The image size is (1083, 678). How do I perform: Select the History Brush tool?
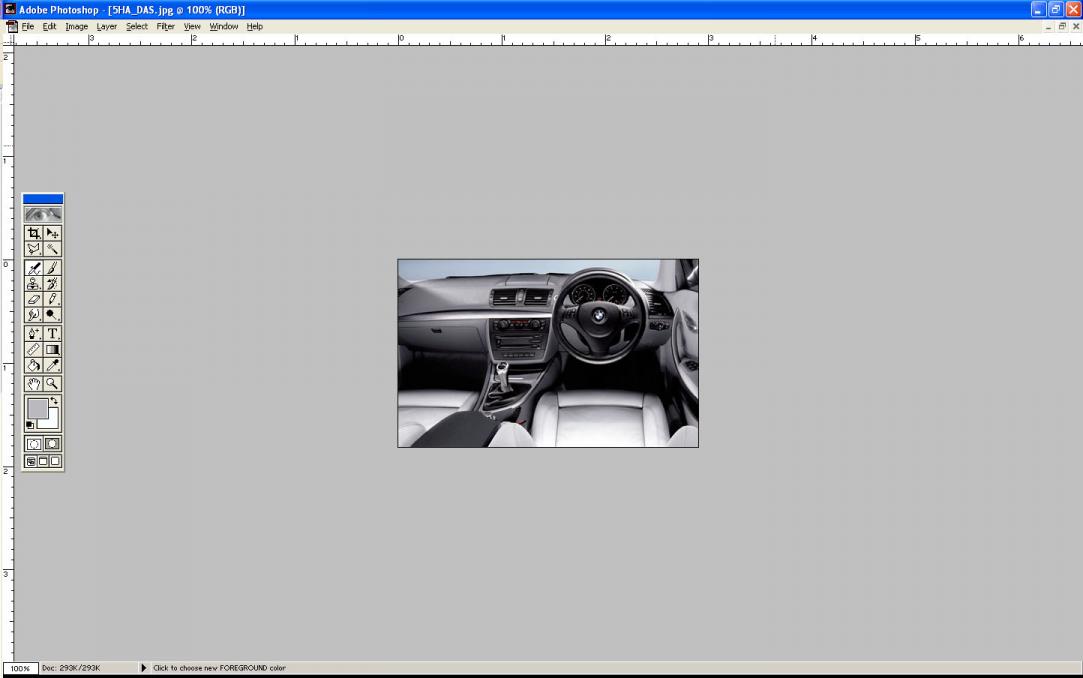[x=52, y=284]
